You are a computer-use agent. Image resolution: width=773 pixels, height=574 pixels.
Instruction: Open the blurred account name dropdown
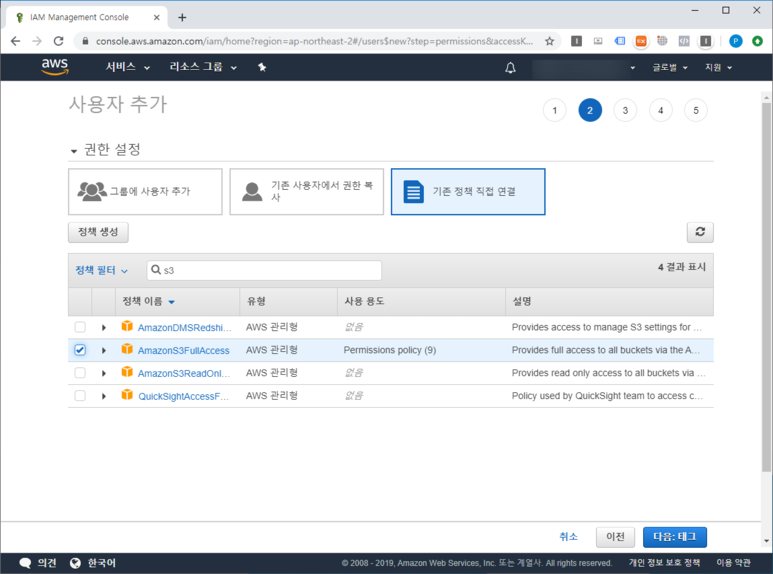(584, 68)
